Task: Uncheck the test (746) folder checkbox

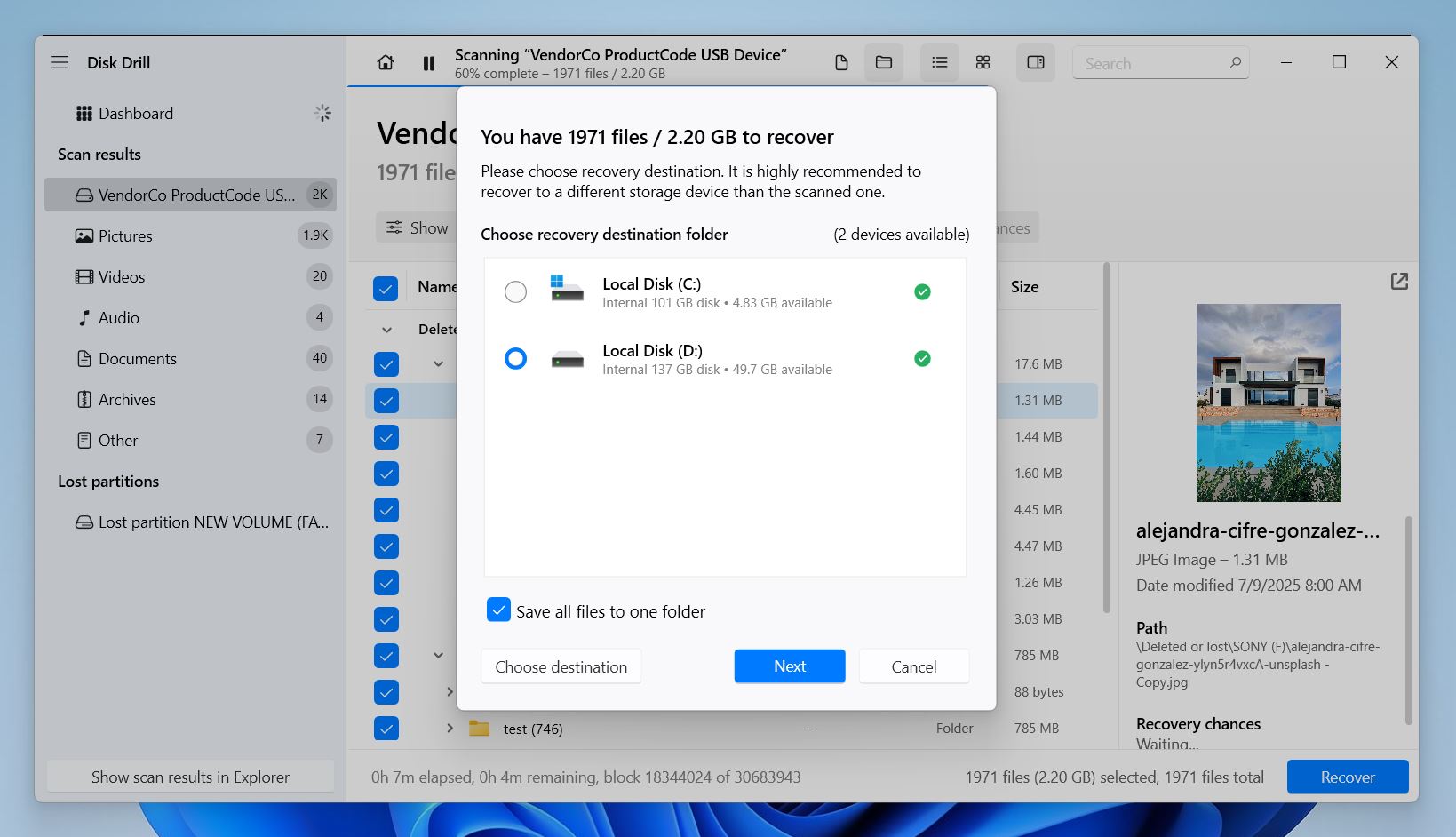Action: (x=386, y=729)
